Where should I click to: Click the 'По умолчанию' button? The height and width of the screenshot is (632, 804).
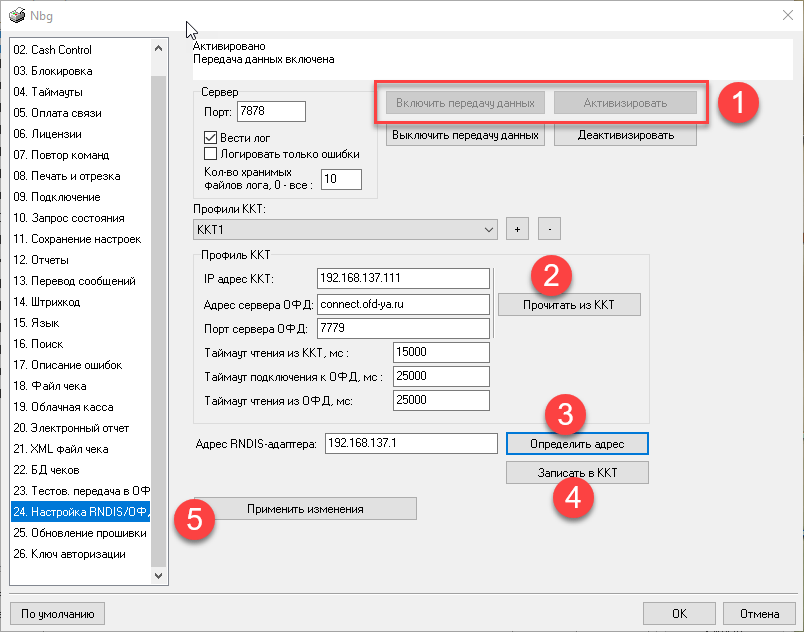tap(57, 613)
